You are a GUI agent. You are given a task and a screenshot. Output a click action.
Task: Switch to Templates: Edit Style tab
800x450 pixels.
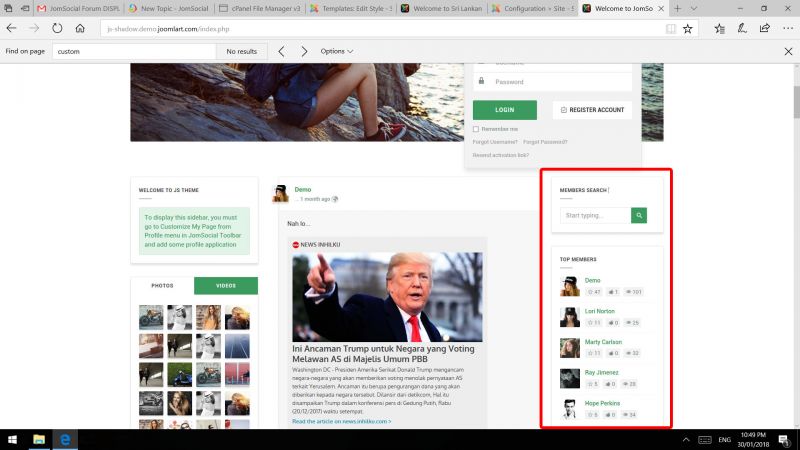pyautogui.click(x=351, y=8)
